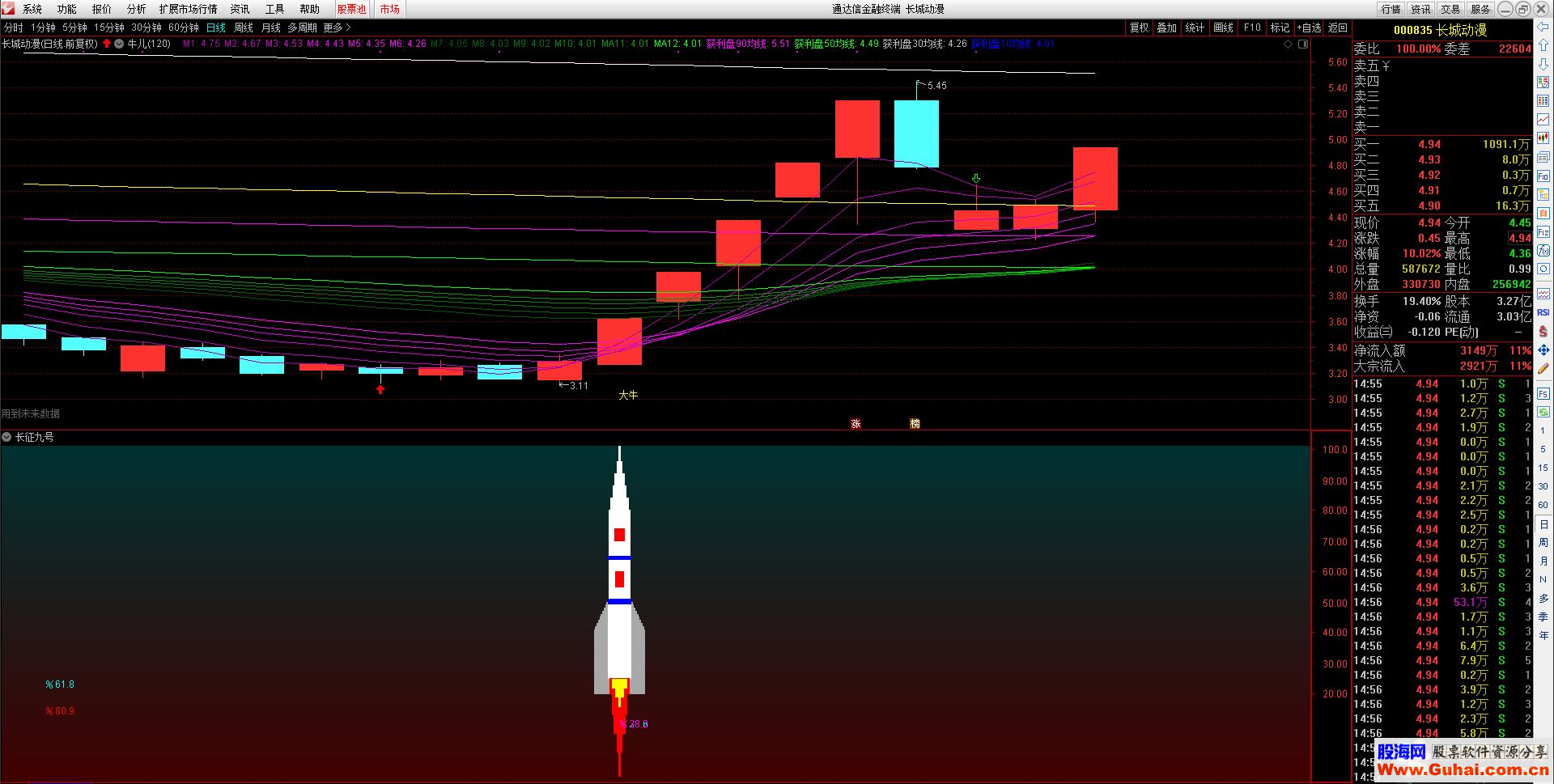Click the 复权 button
This screenshot has width=1554, height=784.
pos(1140,28)
